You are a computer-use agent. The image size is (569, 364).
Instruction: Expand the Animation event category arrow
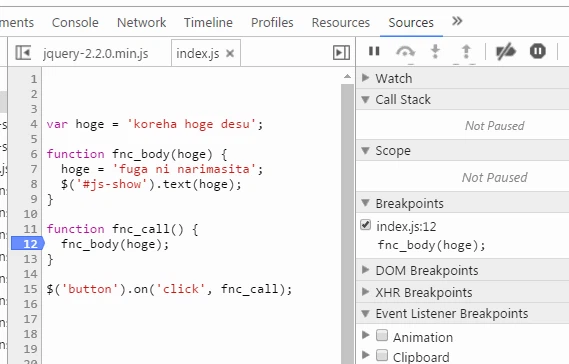tap(365, 335)
